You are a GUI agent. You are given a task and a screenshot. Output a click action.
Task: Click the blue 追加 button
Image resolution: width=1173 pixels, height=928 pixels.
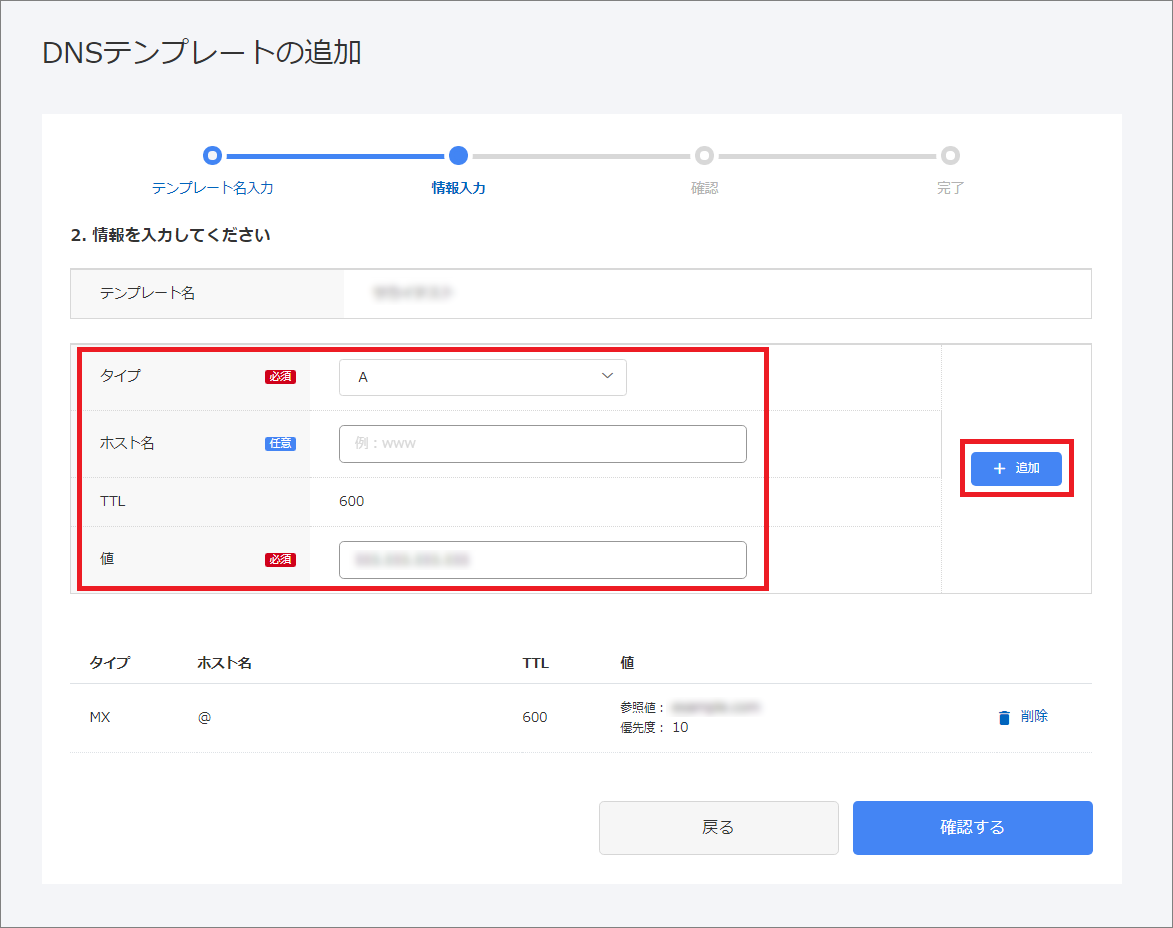click(x=1016, y=468)
